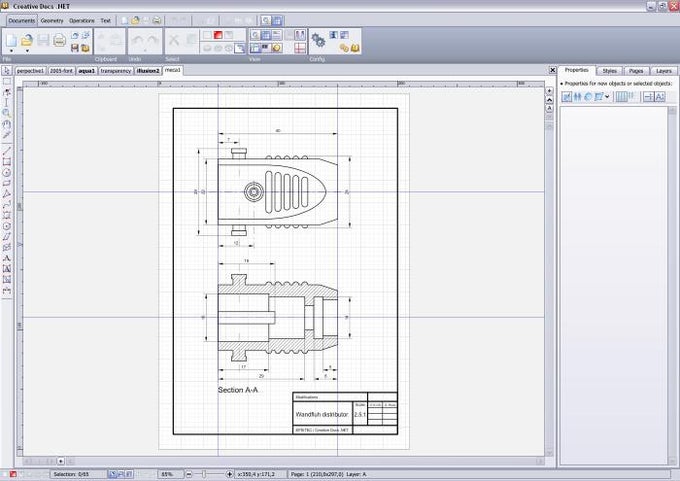This screenshot has height=481, width=680.
Task: Switch to the illusion2 document tab
Action: [148, 71]
